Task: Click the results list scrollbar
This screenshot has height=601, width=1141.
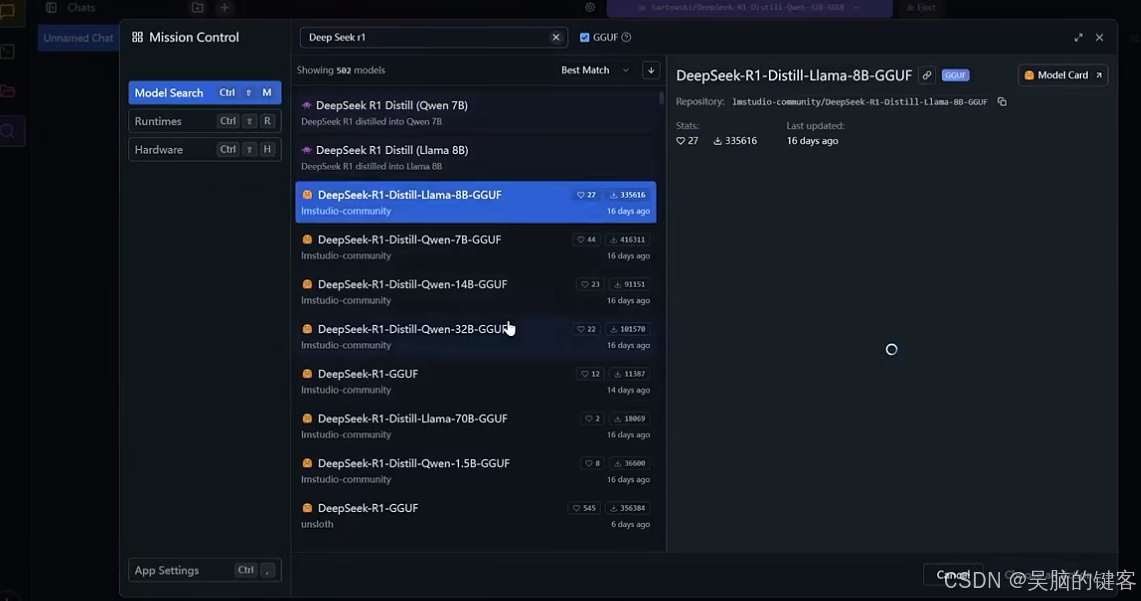Action: (661, 98)
